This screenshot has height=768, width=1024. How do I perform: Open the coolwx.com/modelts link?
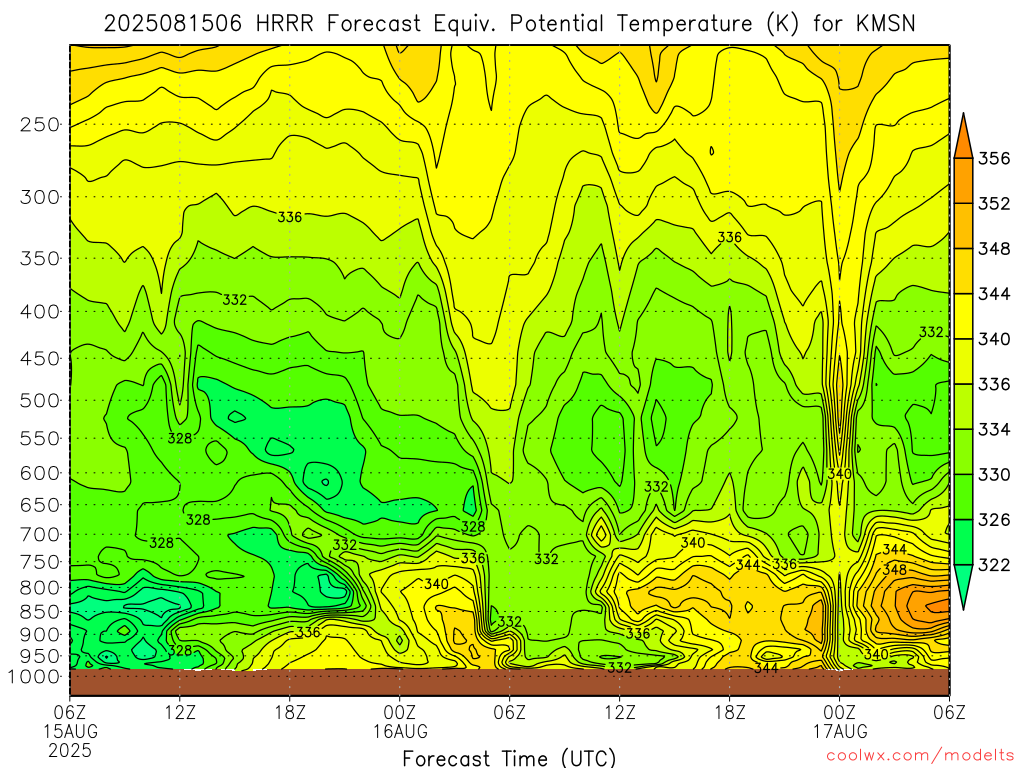920,756
